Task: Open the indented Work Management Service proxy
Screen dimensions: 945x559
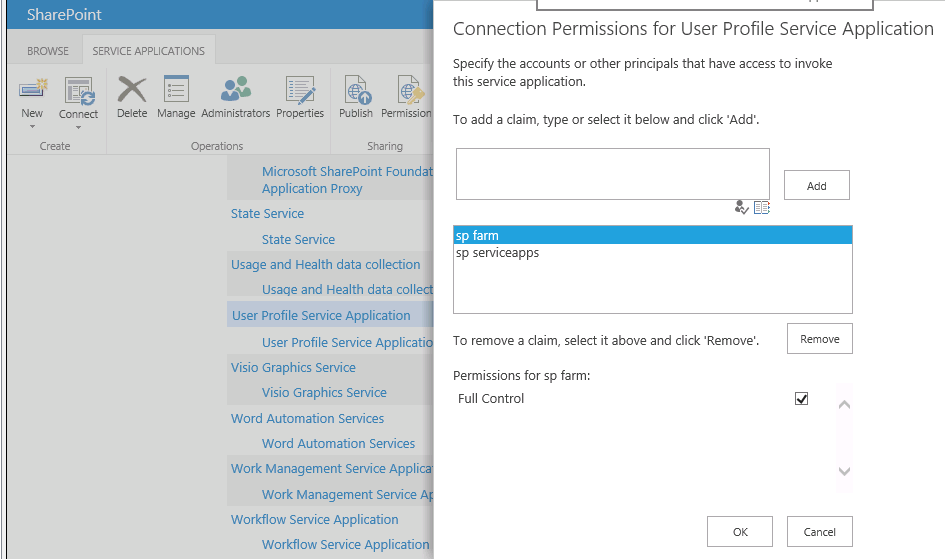Action: tap(347, 495)
